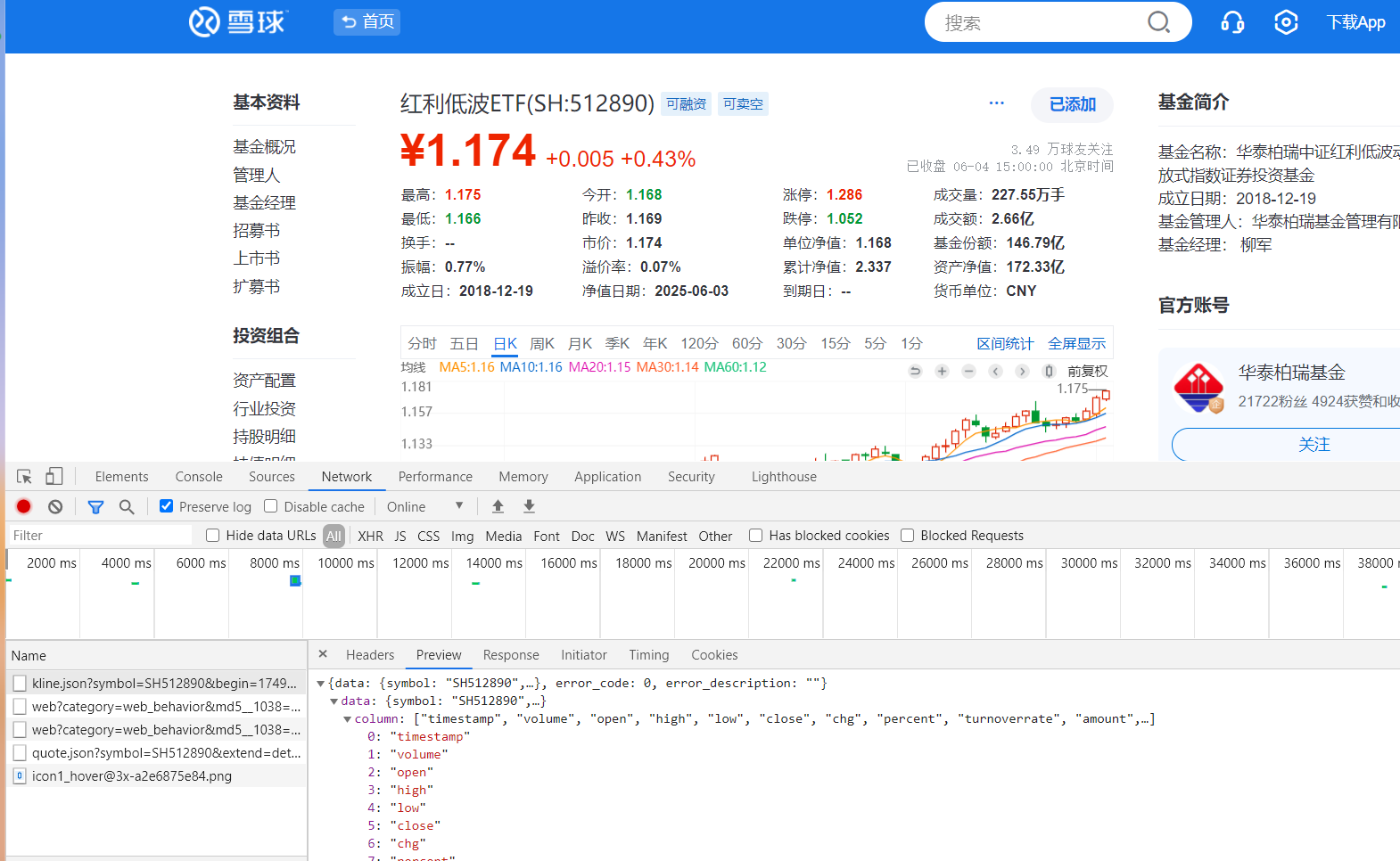This screenshot has height=861, width=1400.
Task: Collapse the data object node
Action: pos(334,701)
